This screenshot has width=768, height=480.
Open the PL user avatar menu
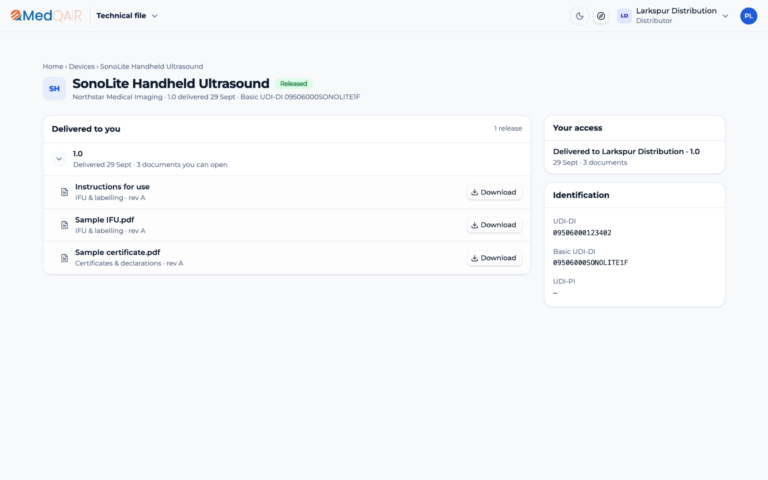(x=748, y=16)
